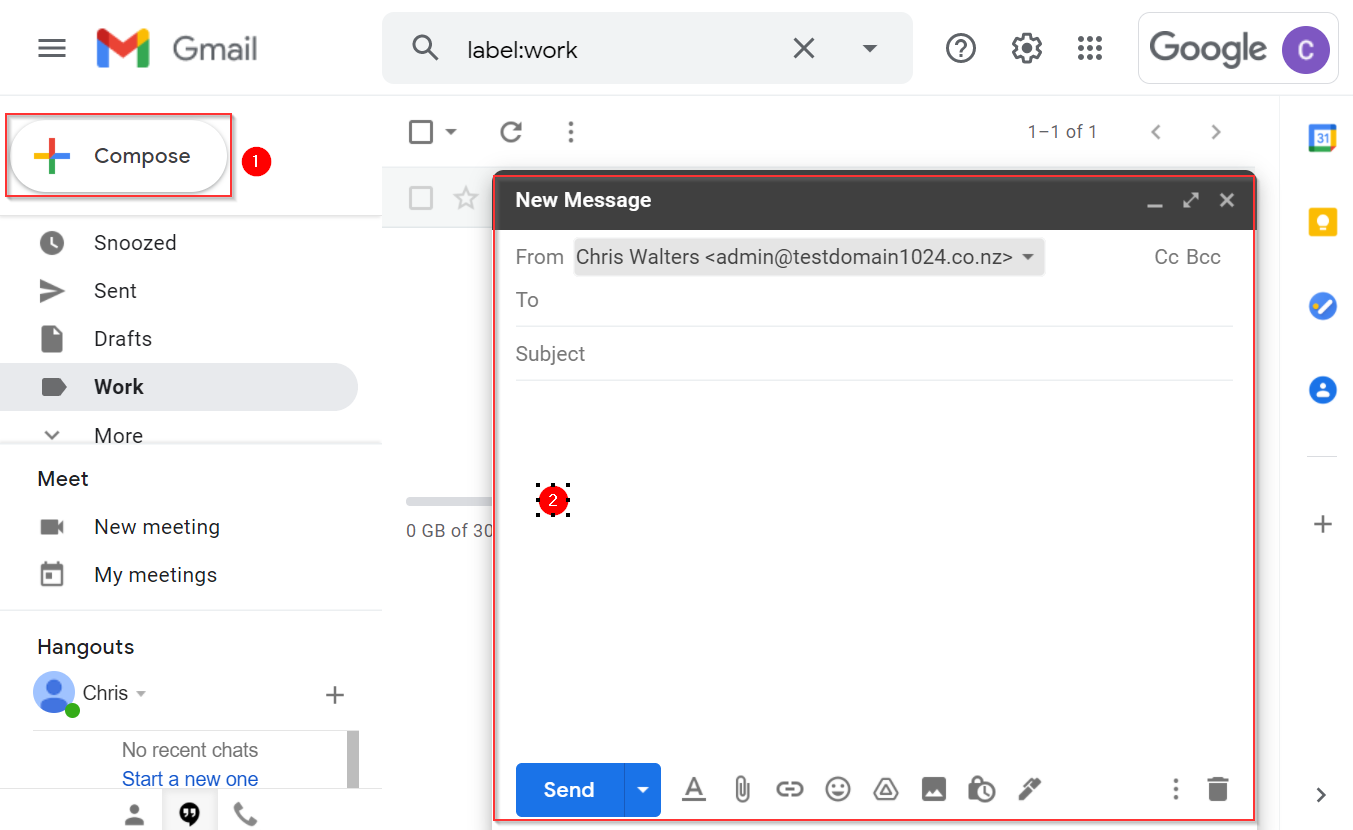Screen dimensions: 1353x830
Task: Open formatting options text icon
Action: pyautogui.click(x=693, y=790)
